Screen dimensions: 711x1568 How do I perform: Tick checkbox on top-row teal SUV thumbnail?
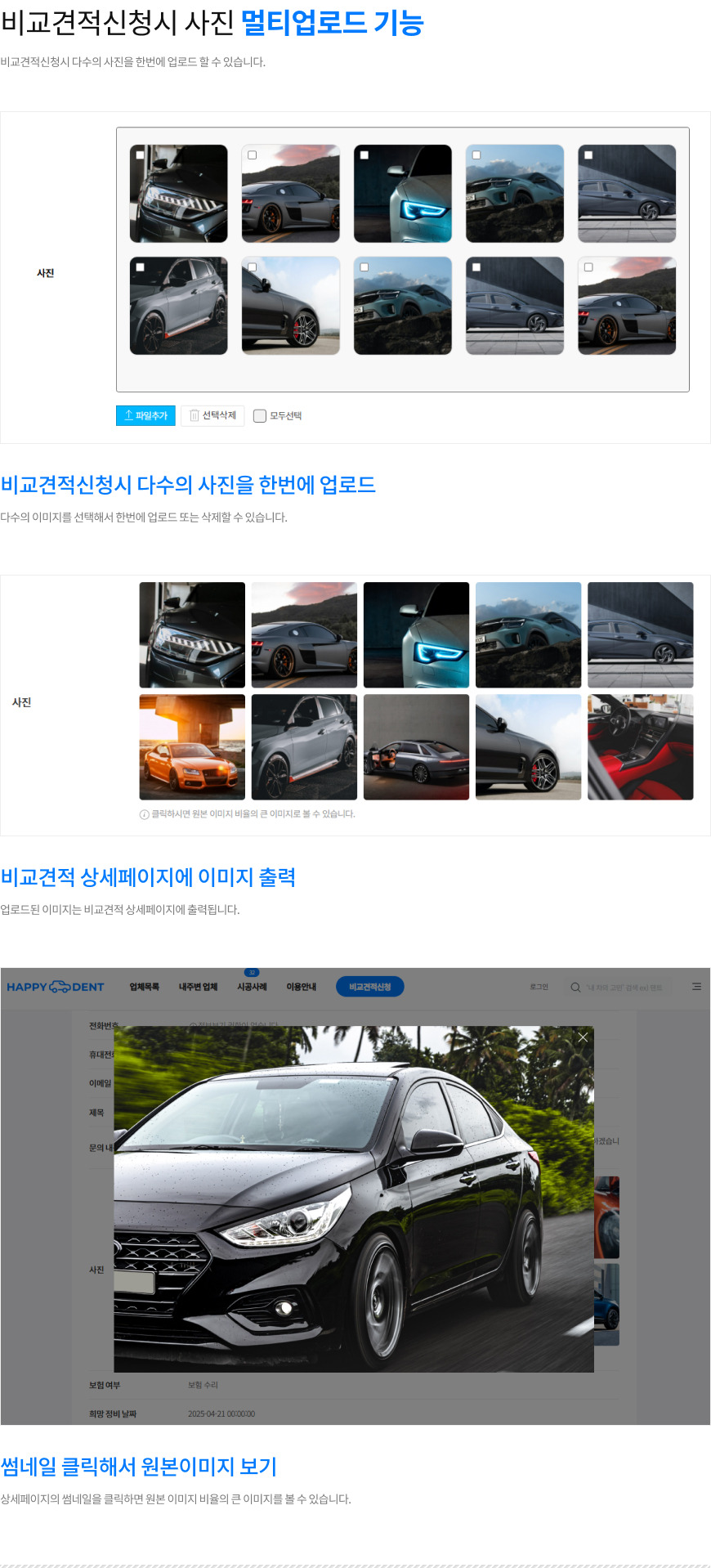(476, 155)
